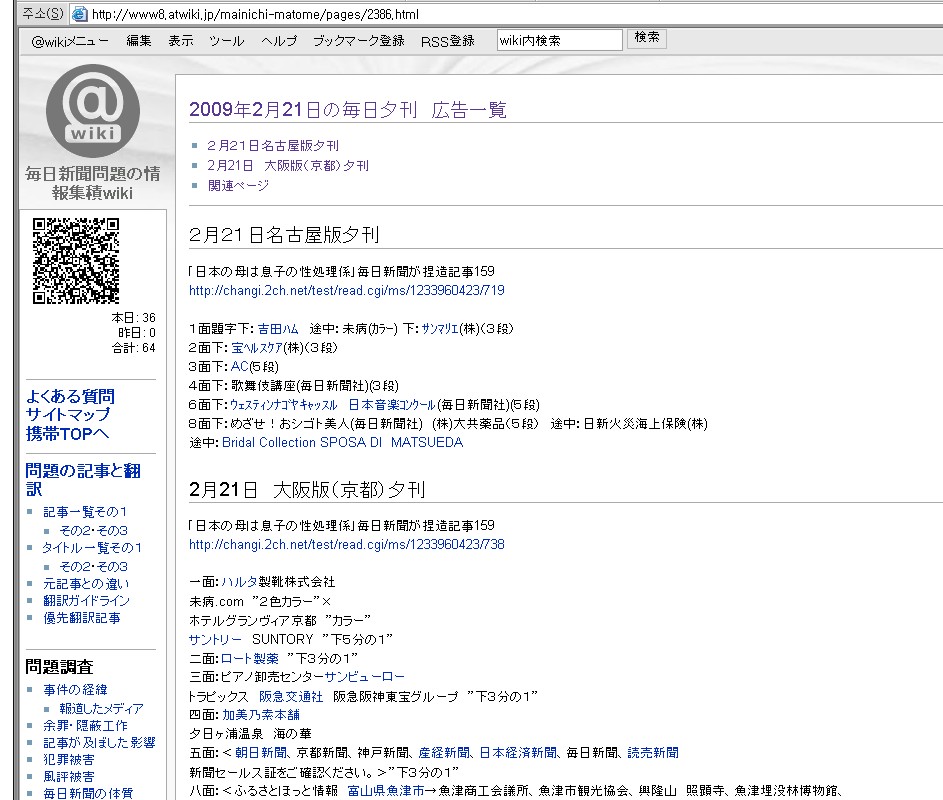The width and height of the screenshot is (943, 800).
Task: Jump to 2月21日名古屋版夕刊 contents link
Action: 272,146
